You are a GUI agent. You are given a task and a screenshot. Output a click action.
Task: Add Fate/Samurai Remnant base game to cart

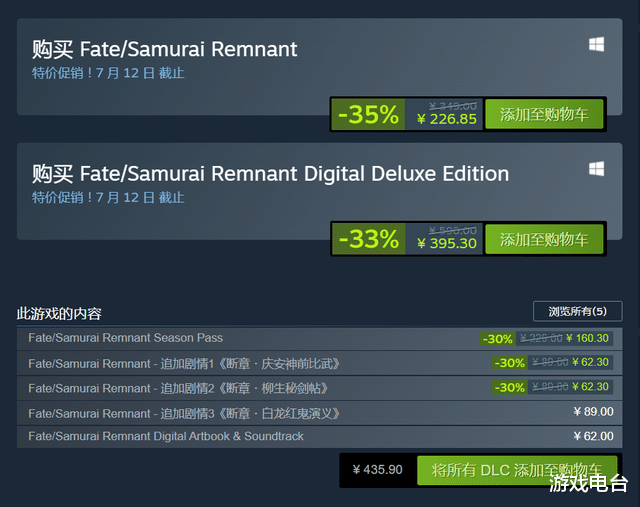click(544, 114)
